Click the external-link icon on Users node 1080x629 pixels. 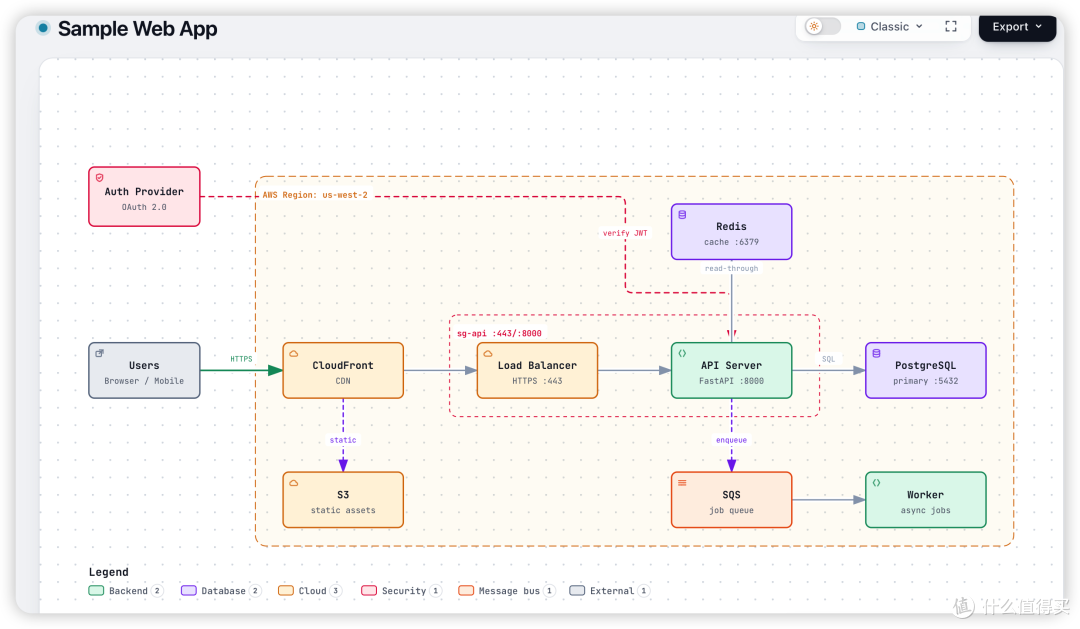pyautogui.click(x=100, y=353)
